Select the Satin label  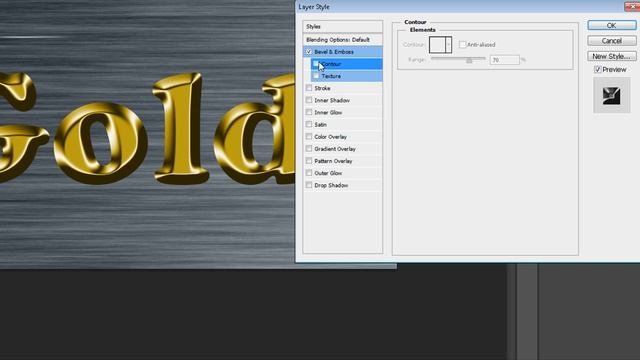tap(320, 124)
